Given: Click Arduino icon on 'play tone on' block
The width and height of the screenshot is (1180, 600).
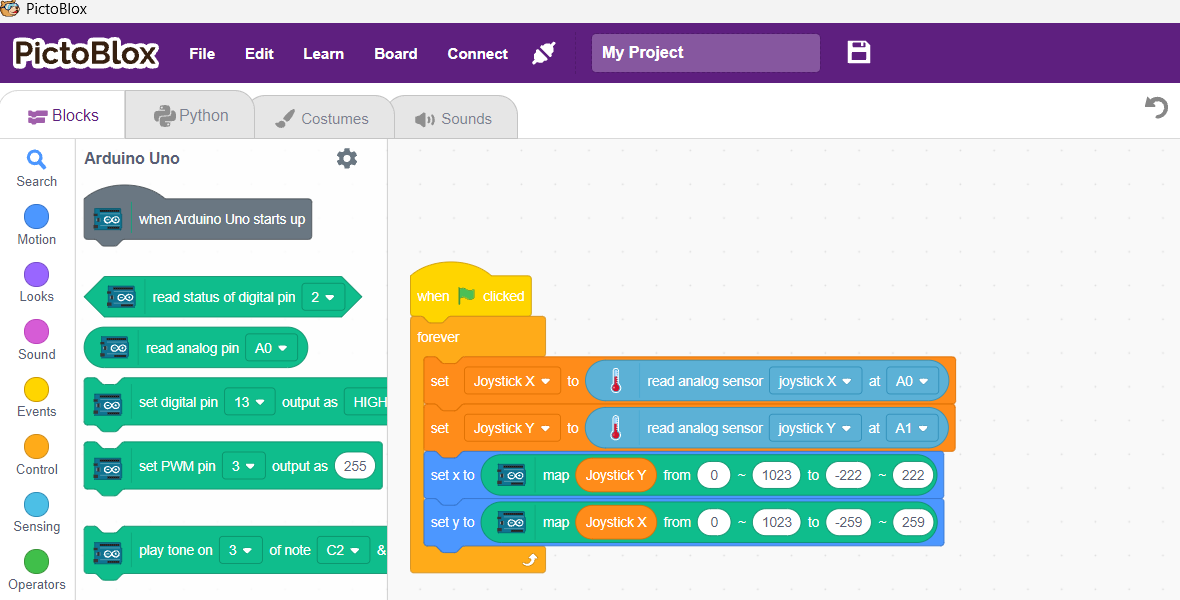Looking at the screenshot, I should [108, 551].
